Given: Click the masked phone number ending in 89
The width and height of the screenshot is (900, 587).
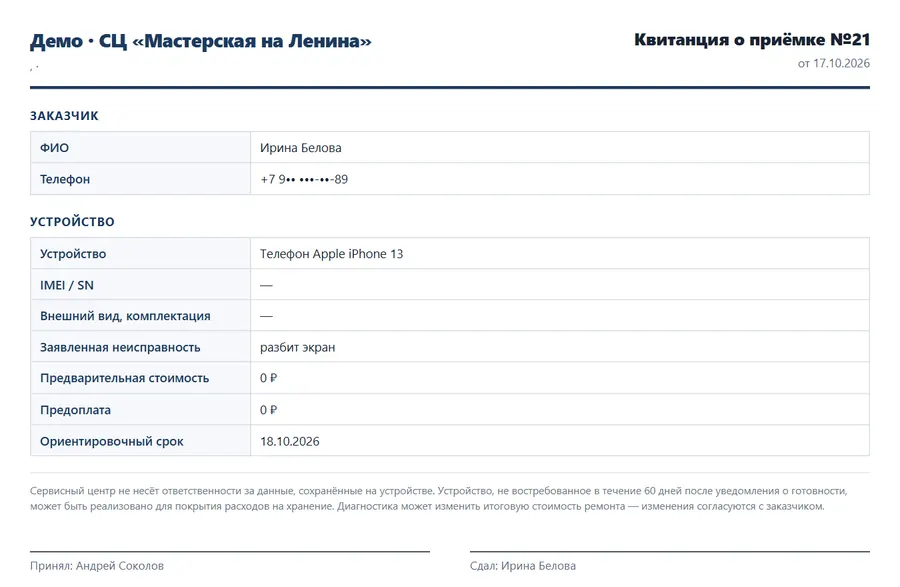Looking at the screenshot, I should tap(304, 179).
